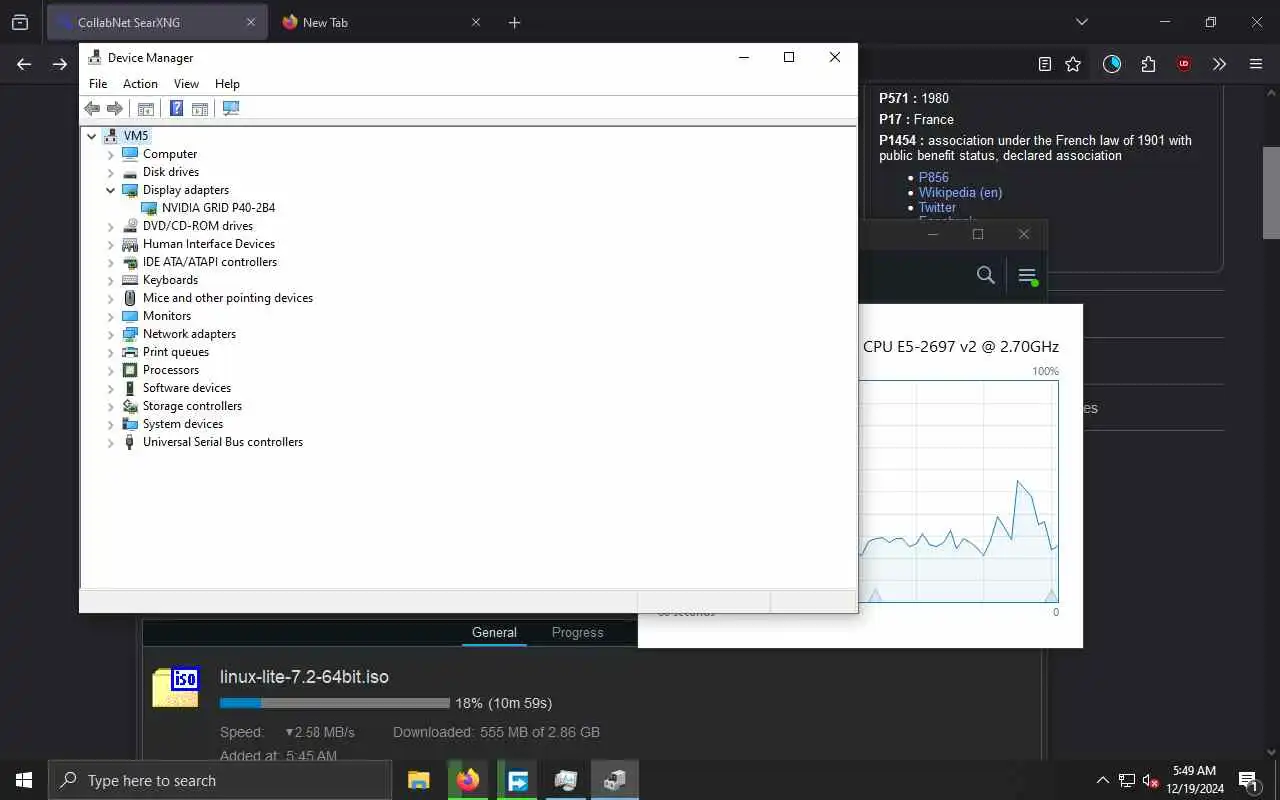Click the Scan for hardware changes monitor icon
This screenshot has height=800, width=1280.
pos(231,108)
